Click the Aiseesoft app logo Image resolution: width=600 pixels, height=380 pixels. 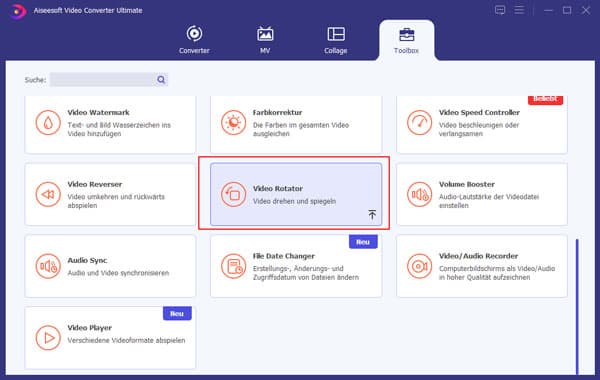(x=17, y=11)
